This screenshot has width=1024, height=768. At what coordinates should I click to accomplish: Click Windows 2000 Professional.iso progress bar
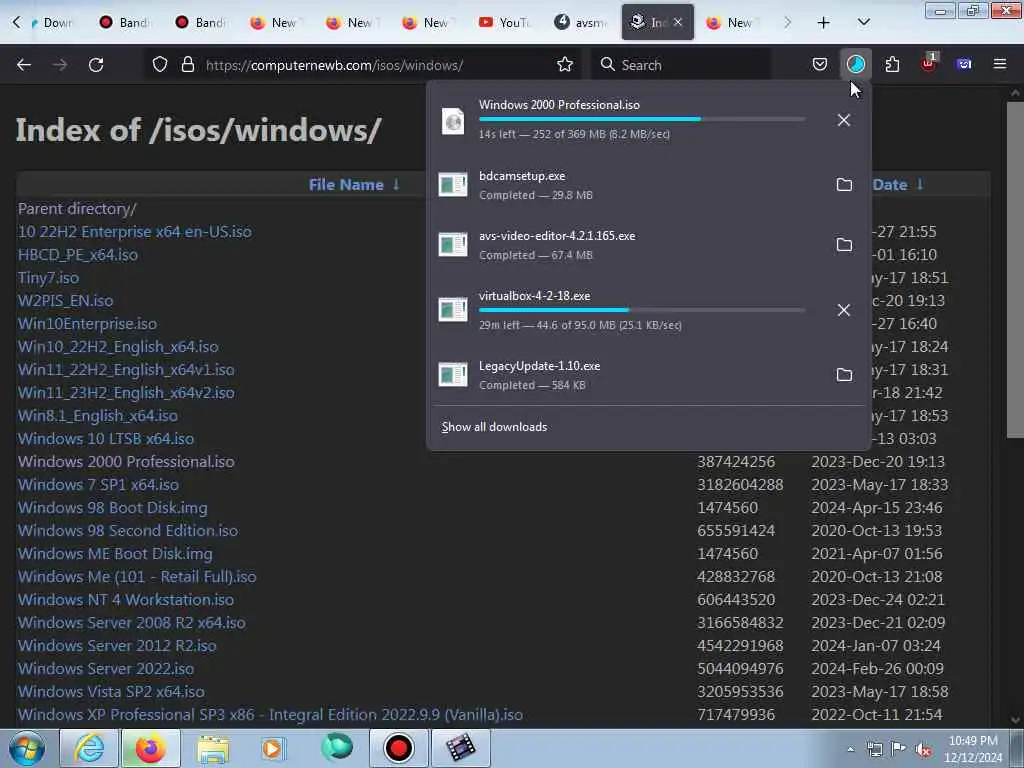[642, 119]
